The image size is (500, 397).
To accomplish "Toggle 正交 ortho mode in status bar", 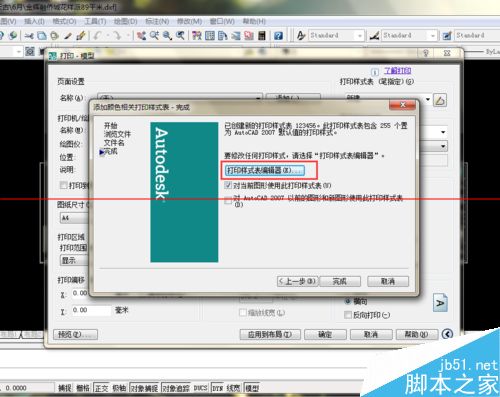I will [101, 388].
